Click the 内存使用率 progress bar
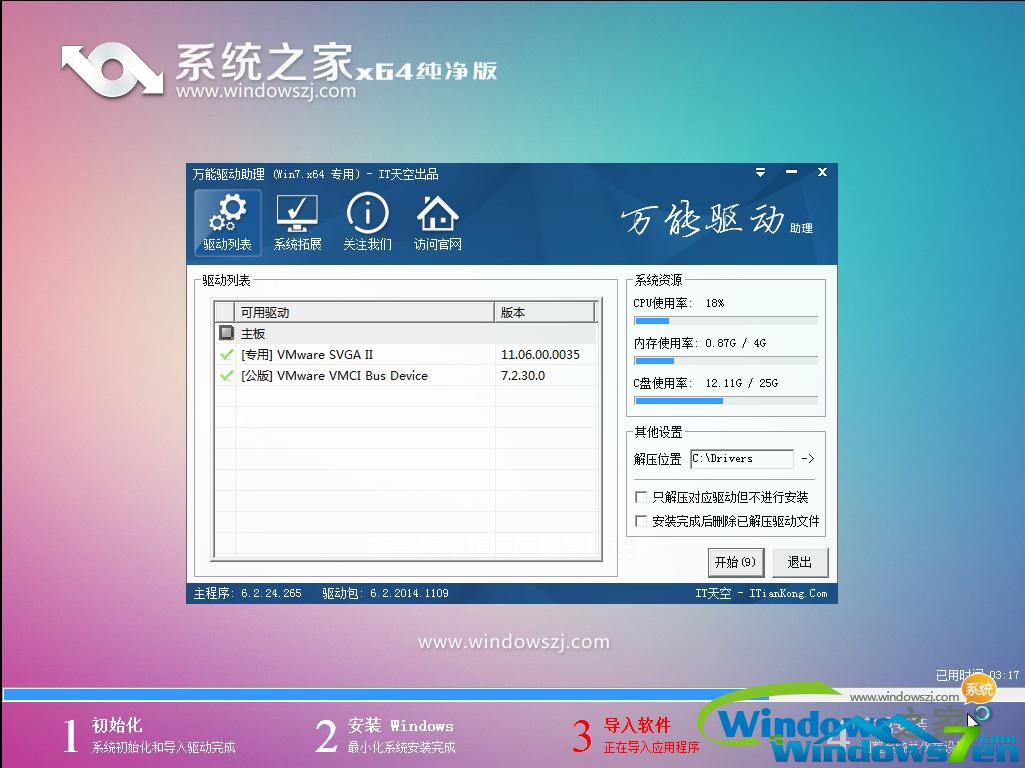The height and width of the screenshot is (768, 1025). pyautogui.click(x=726, y=361)
